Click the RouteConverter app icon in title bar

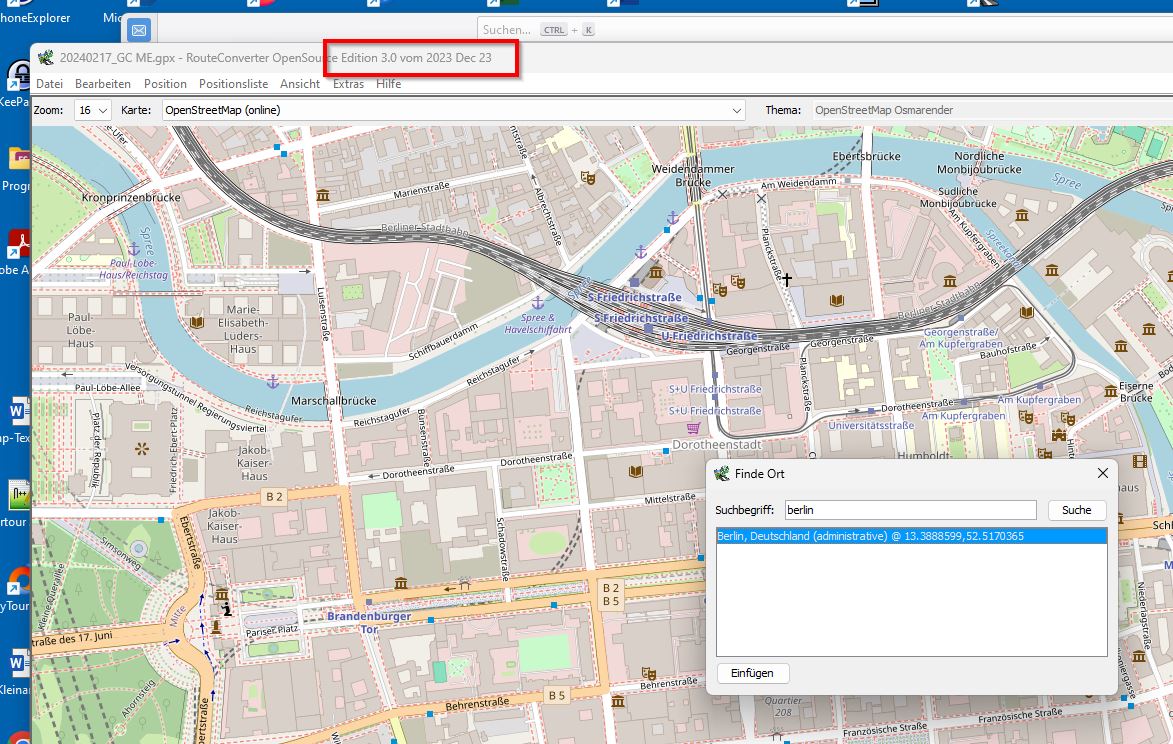pos(45,58)
